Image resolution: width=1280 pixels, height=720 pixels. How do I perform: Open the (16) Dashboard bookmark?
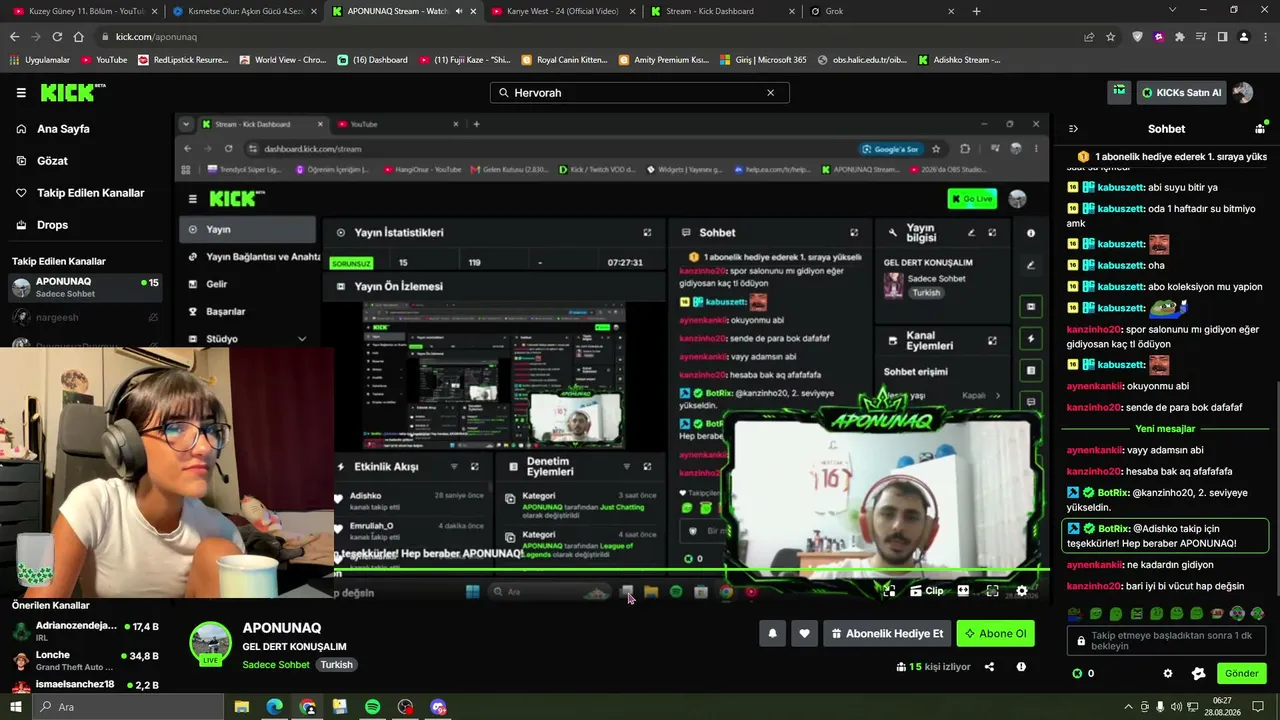372,60
